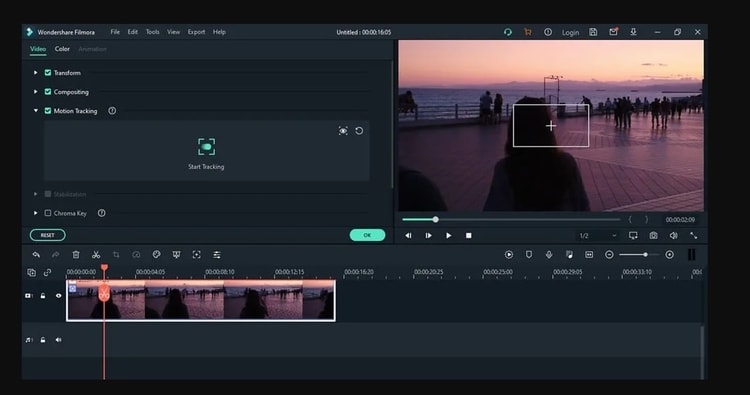Hide the video track with eye icon
This screenshot has height=395, width=750.
tap(58, 296)
